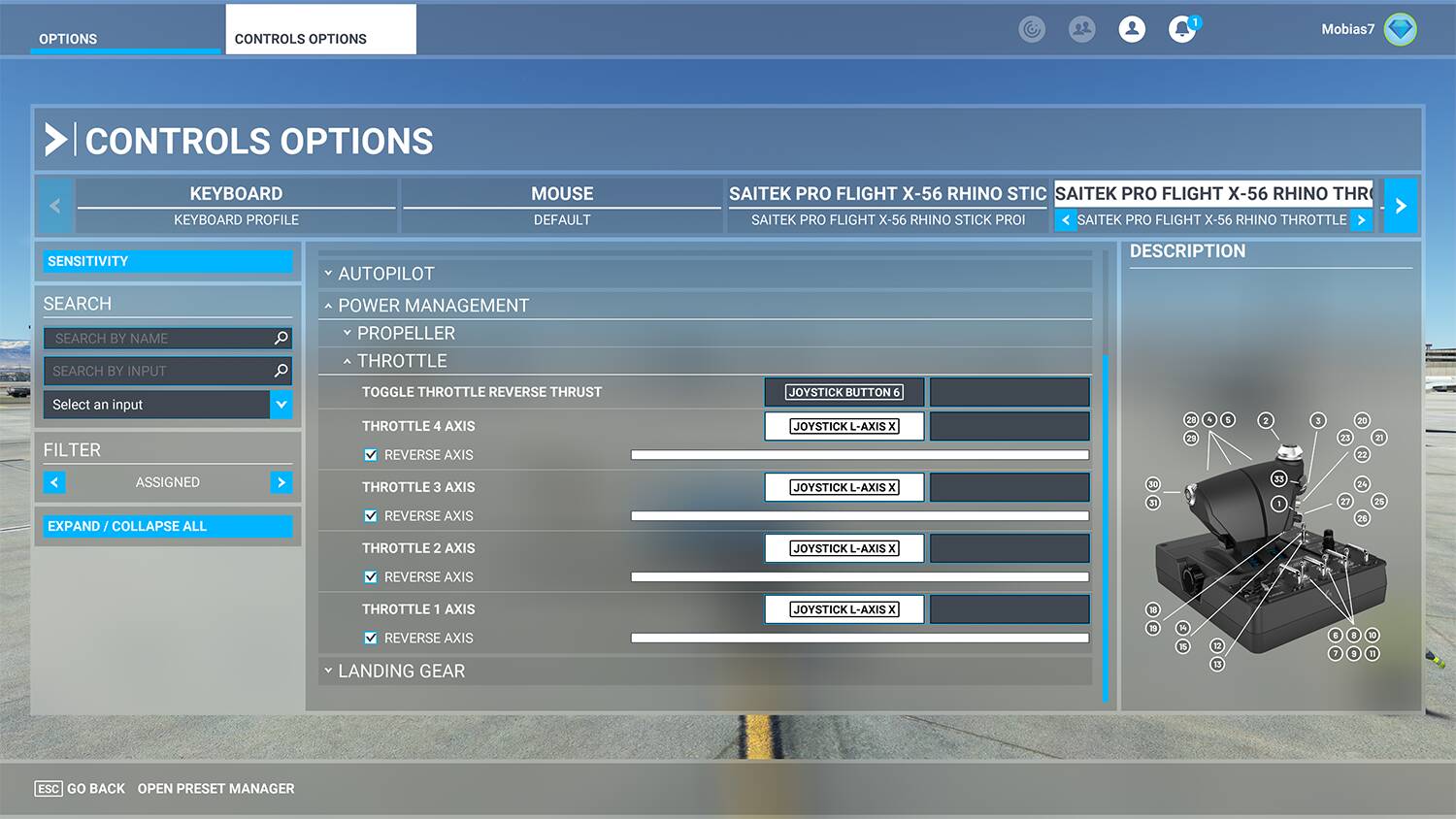Click the Controls Options title arrow icon
Screen dimensions: 1456x819
pos(56,141)
